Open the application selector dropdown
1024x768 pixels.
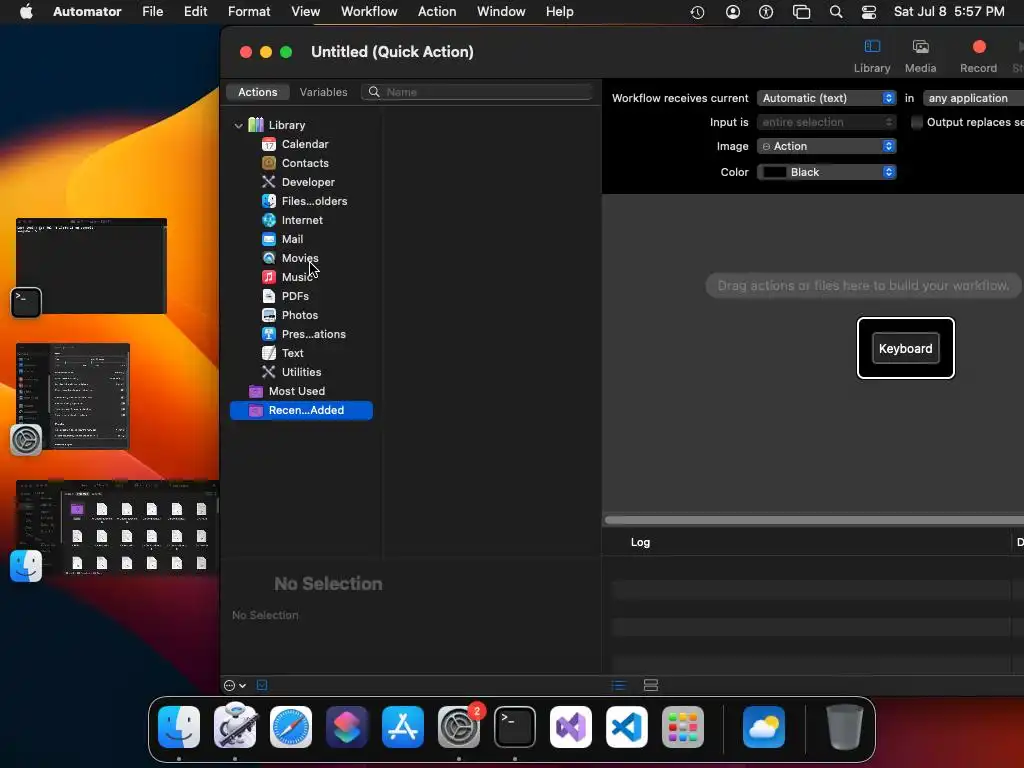tap(974, 97)
